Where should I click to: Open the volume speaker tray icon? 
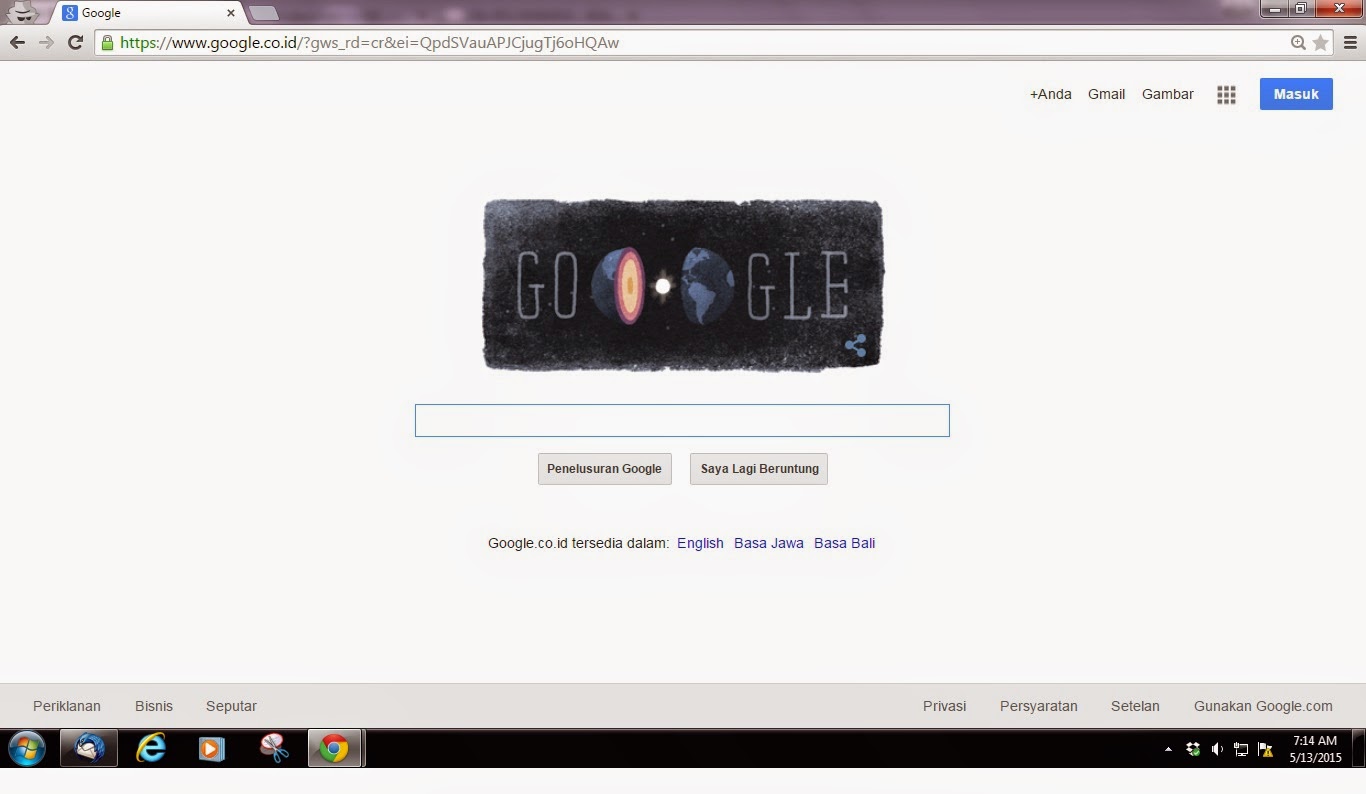click(1217, 749)
